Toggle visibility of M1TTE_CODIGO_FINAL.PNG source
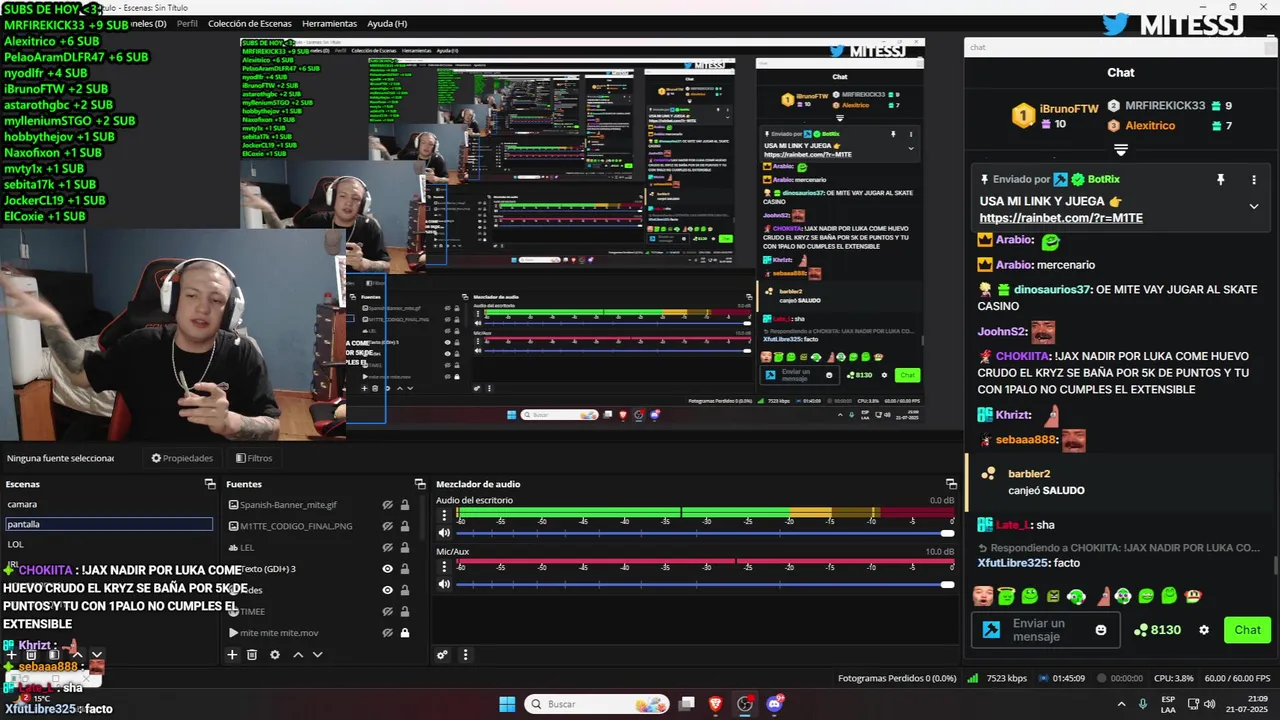 [387, 526]
